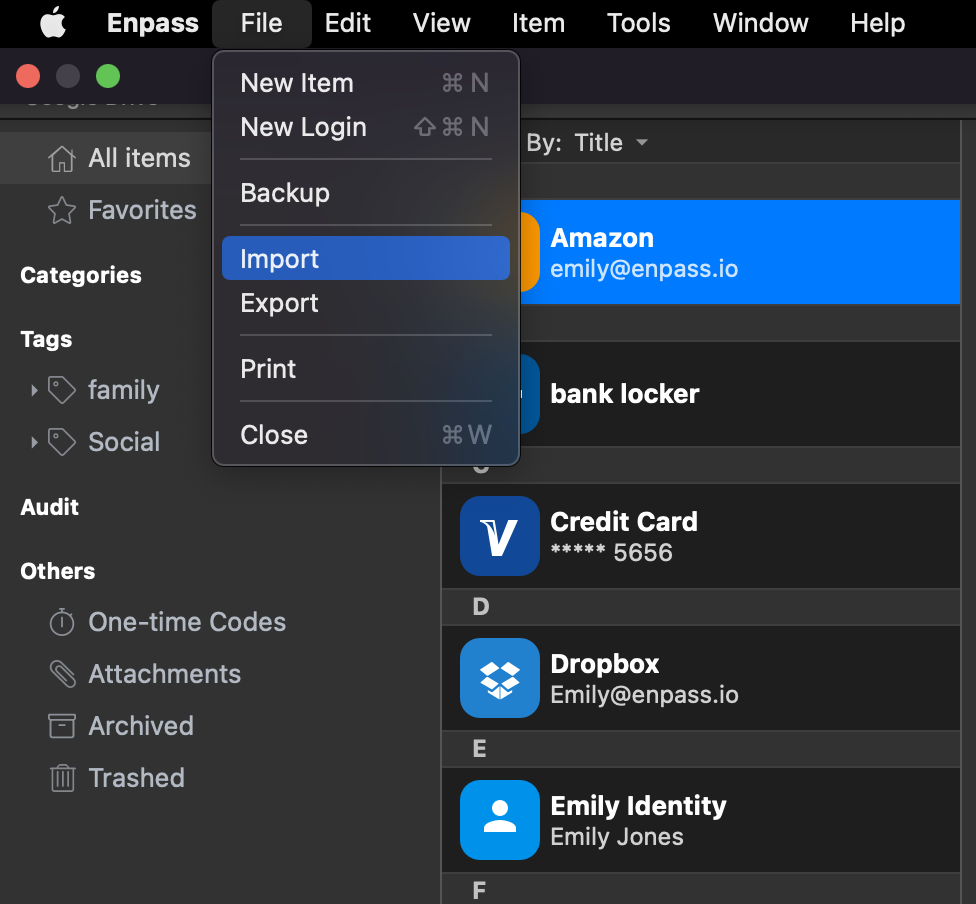The image size is (976, 904).
Task: Select the Dropbox item title
Action: 604,664
